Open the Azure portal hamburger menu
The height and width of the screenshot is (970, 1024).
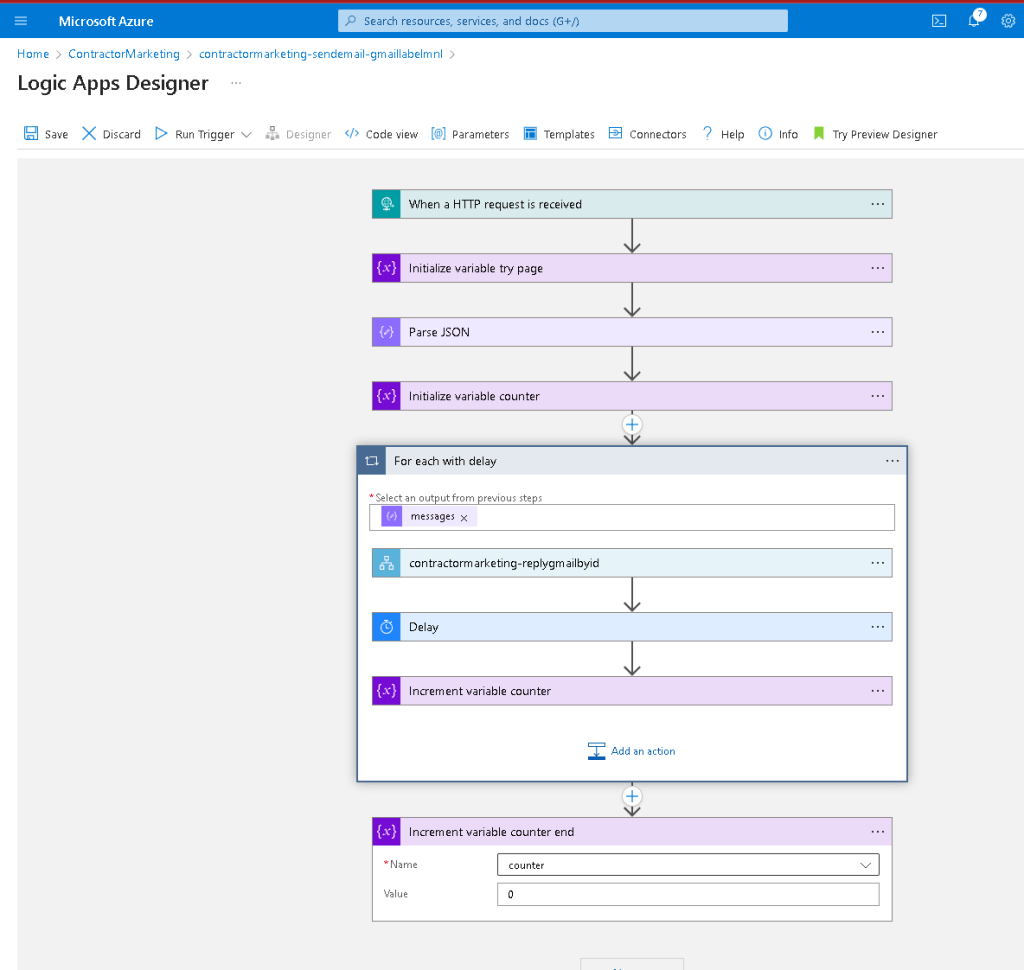click(x=21, y=21)
